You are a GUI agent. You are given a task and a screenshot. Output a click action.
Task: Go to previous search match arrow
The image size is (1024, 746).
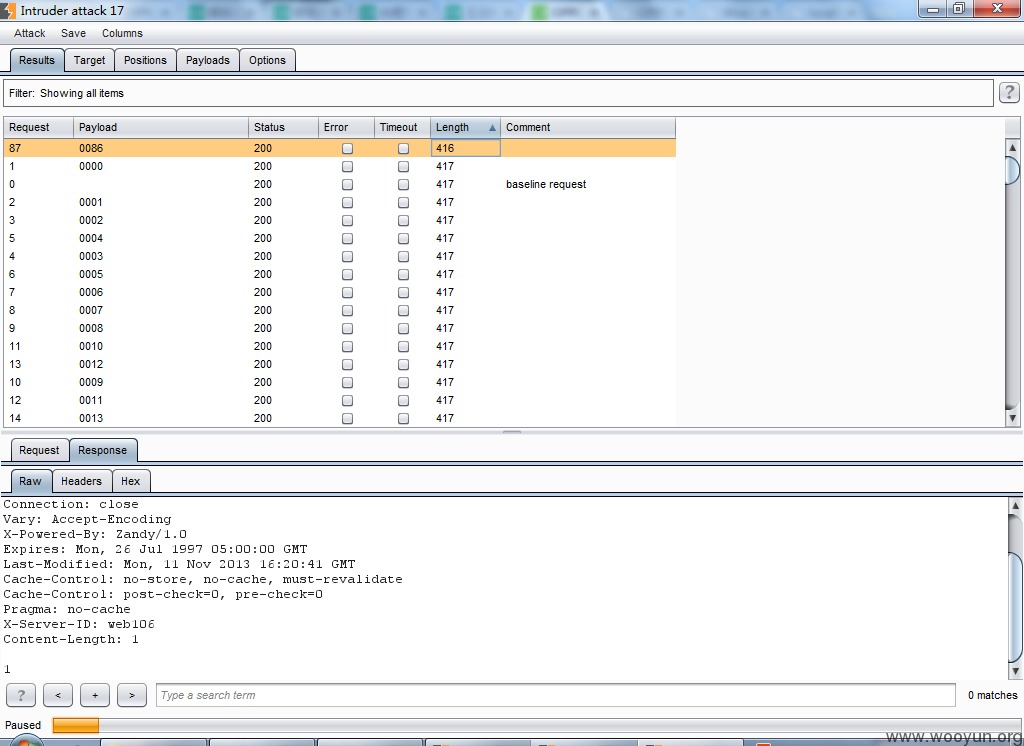(x=57, y=695)
